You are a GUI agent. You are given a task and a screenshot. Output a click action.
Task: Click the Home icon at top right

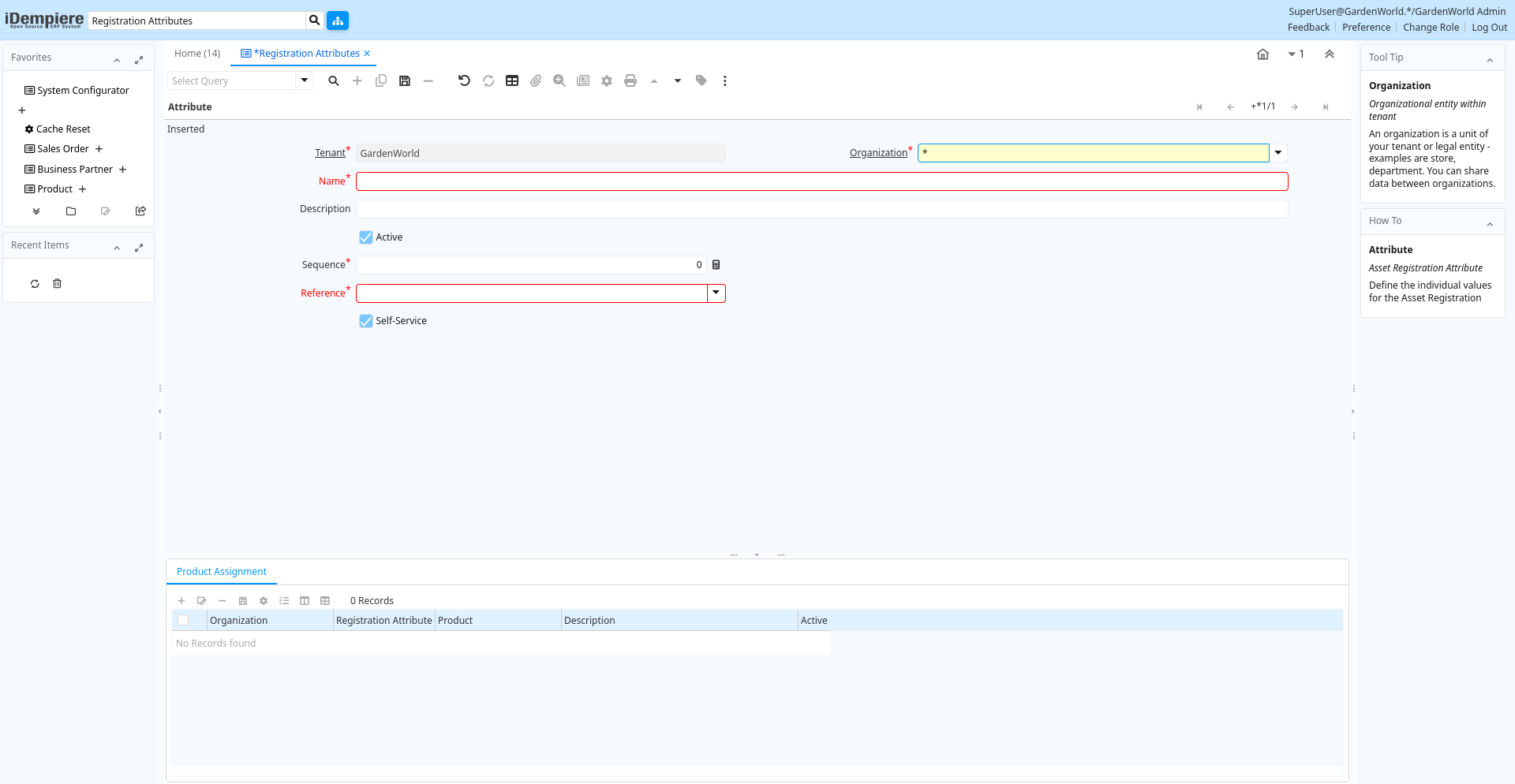pyautogui.click(x=1262, y=54)
